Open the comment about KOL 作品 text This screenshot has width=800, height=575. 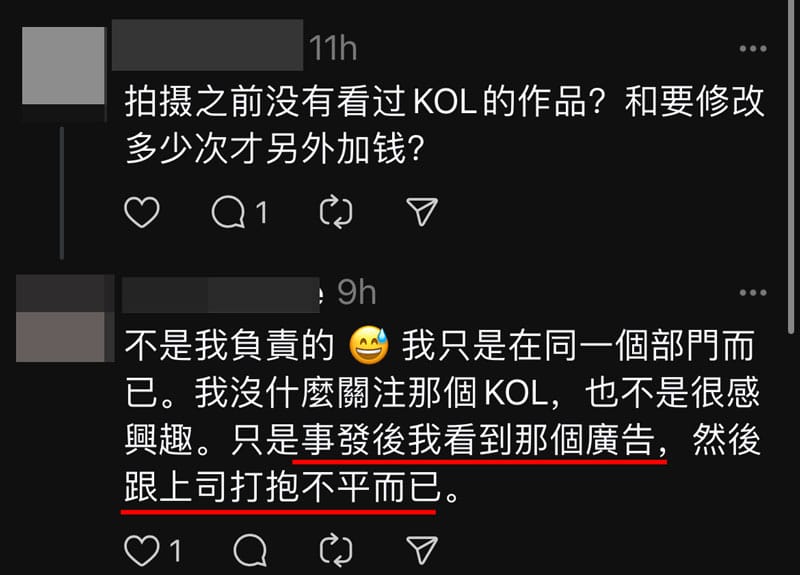tap(444, 126)
